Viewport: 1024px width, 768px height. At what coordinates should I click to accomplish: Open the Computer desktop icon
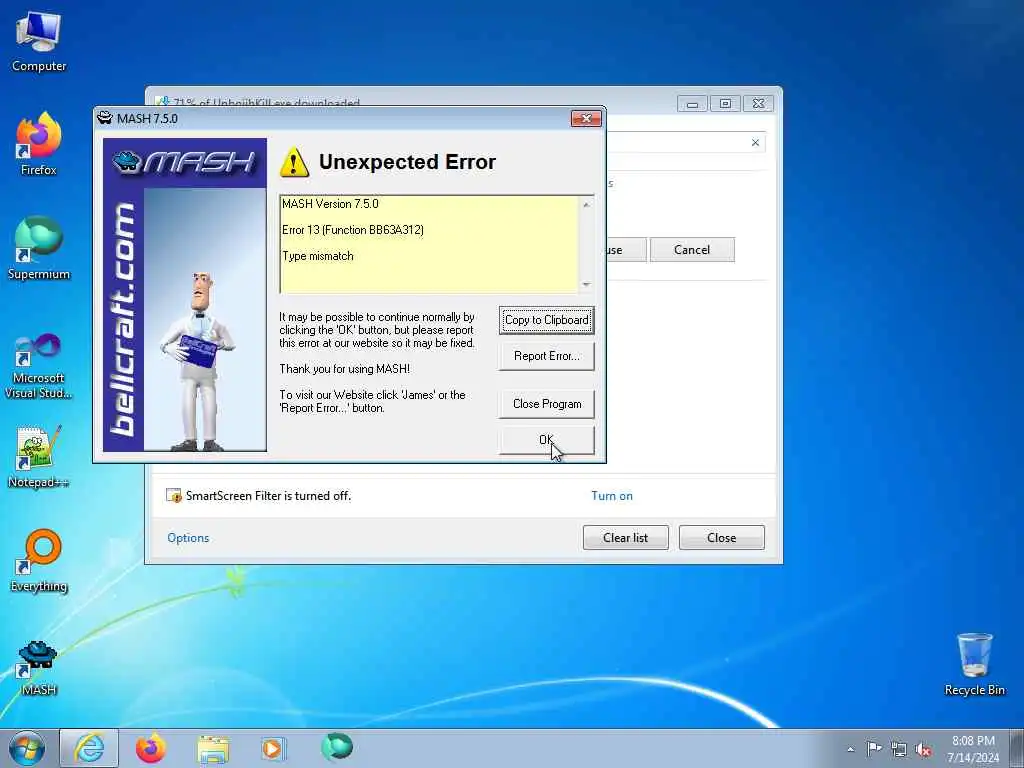39,42
